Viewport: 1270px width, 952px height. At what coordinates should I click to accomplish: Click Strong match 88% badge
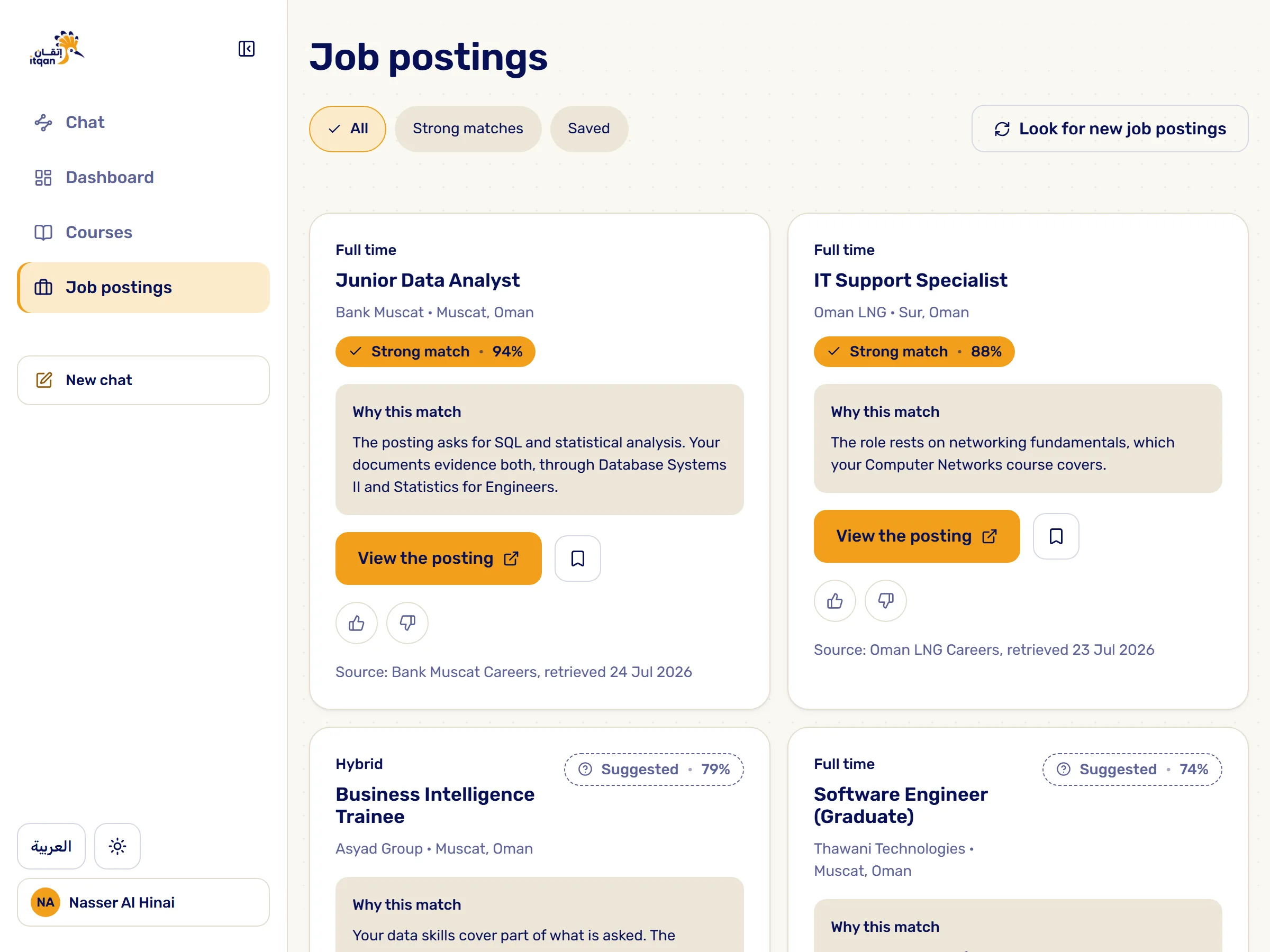coord(914,352)
